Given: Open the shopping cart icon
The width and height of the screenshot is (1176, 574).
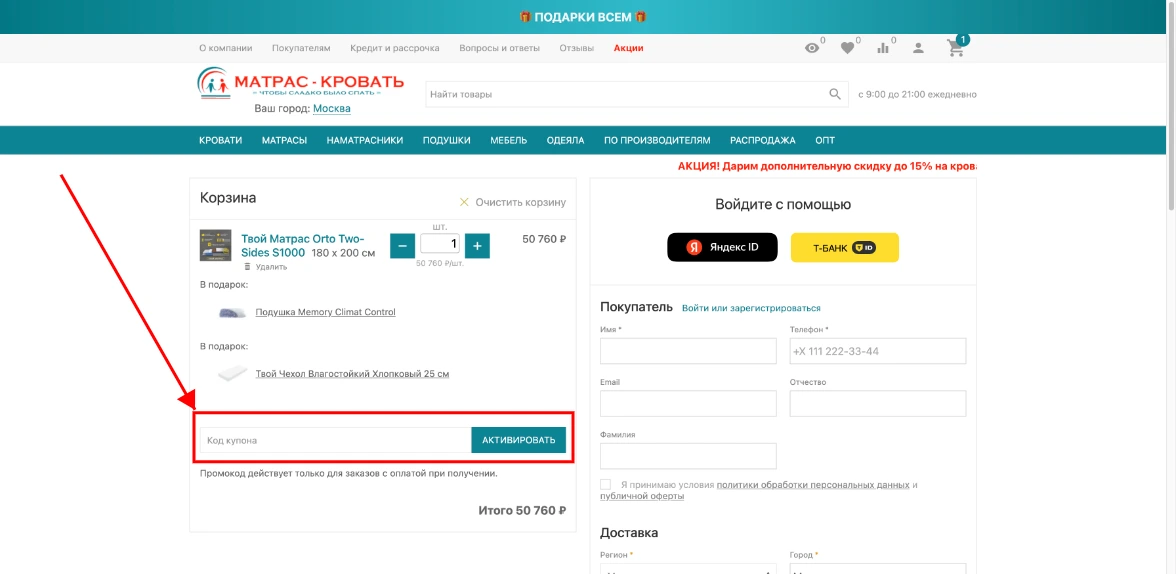Looking at the screenshot, I should click(955, 48).
